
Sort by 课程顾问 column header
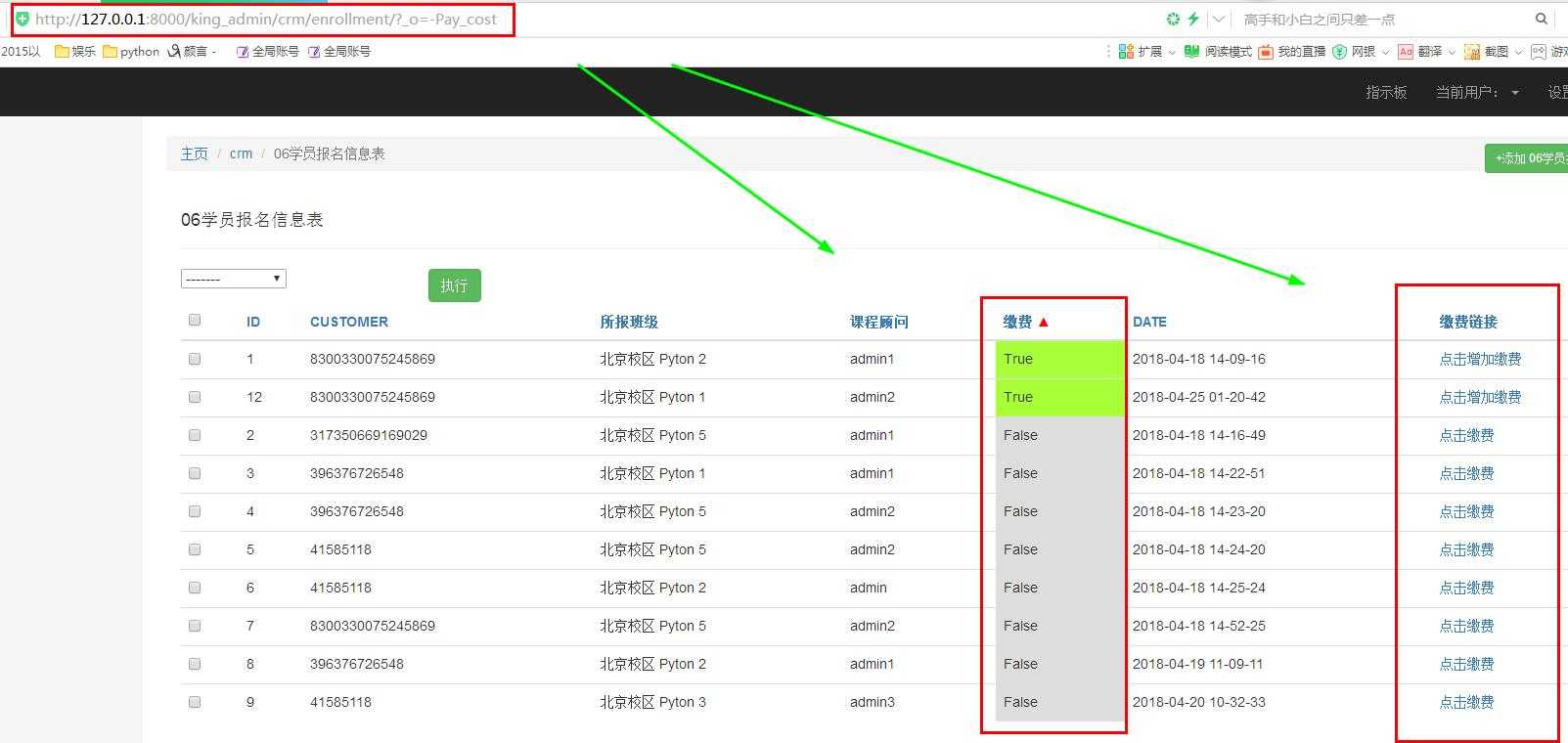[879, 322]
